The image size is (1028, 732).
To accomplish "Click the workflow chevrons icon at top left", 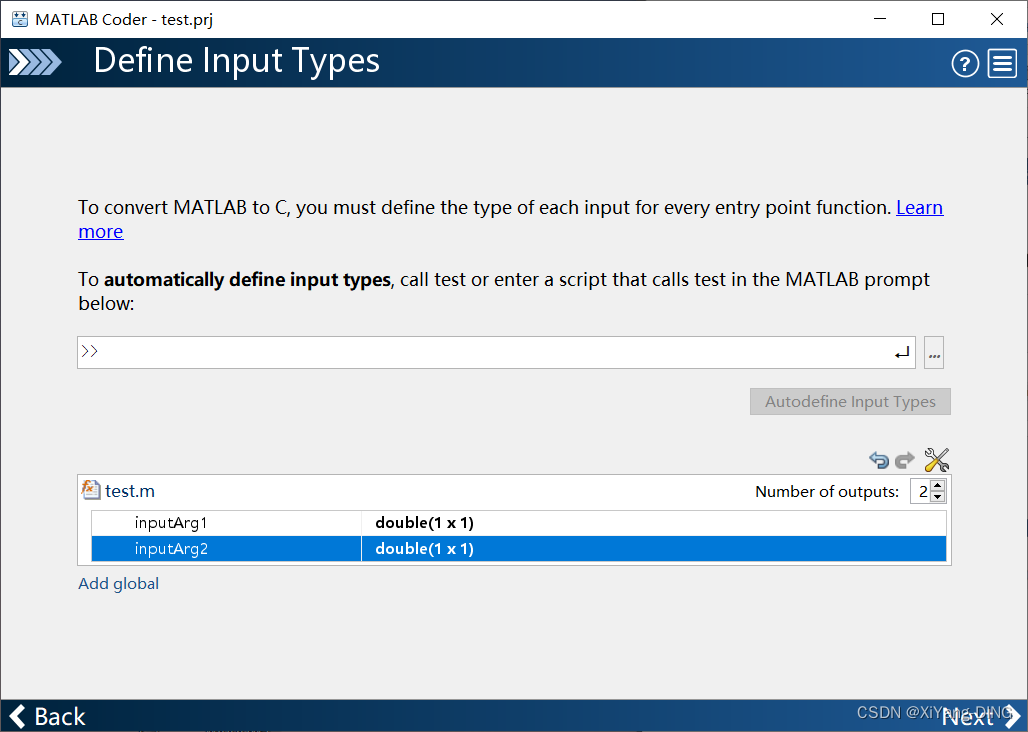I will tap(34, 61).
